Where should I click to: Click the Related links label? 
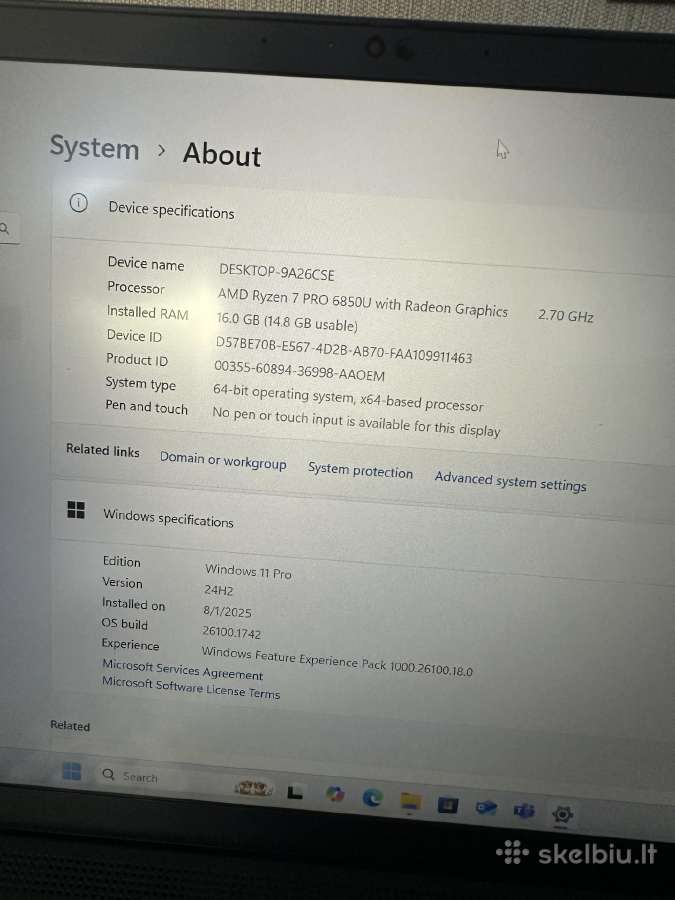(103, 450)
